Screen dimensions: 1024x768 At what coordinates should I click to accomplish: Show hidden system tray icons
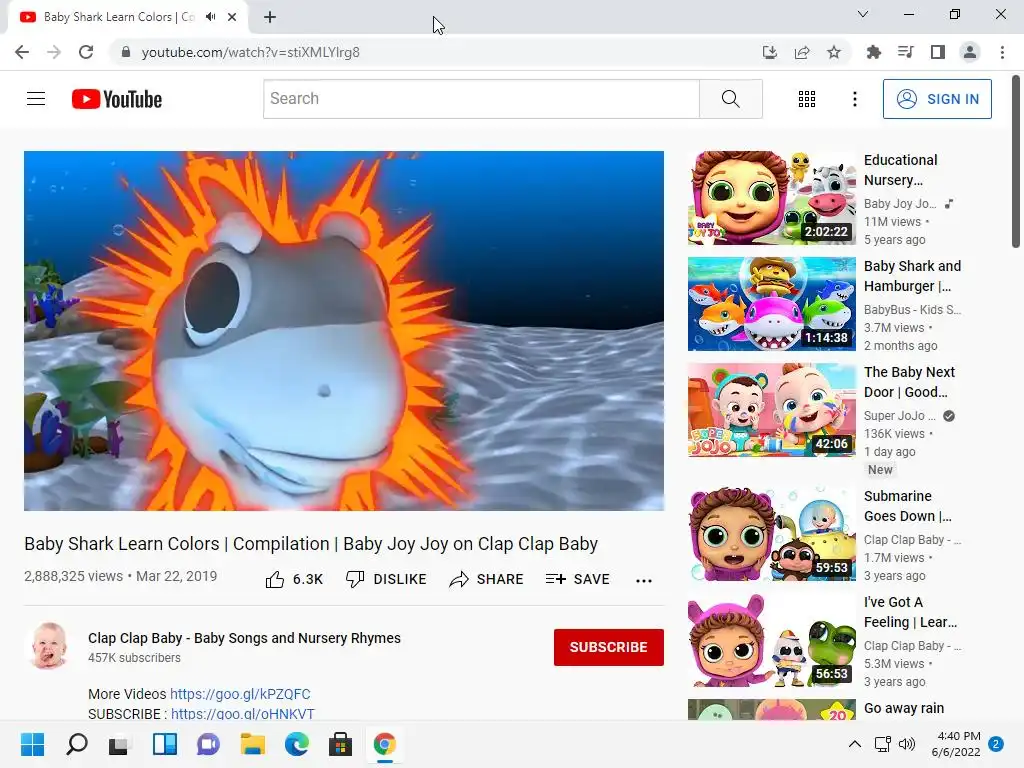[854, 744]
